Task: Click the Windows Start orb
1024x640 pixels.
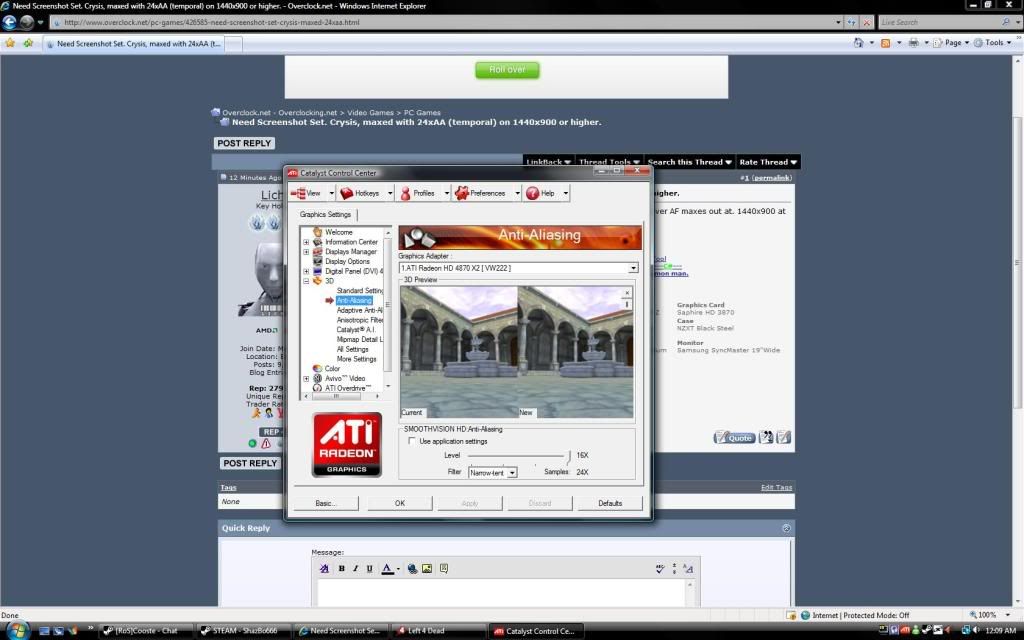Action: click(x=16, y=631)
